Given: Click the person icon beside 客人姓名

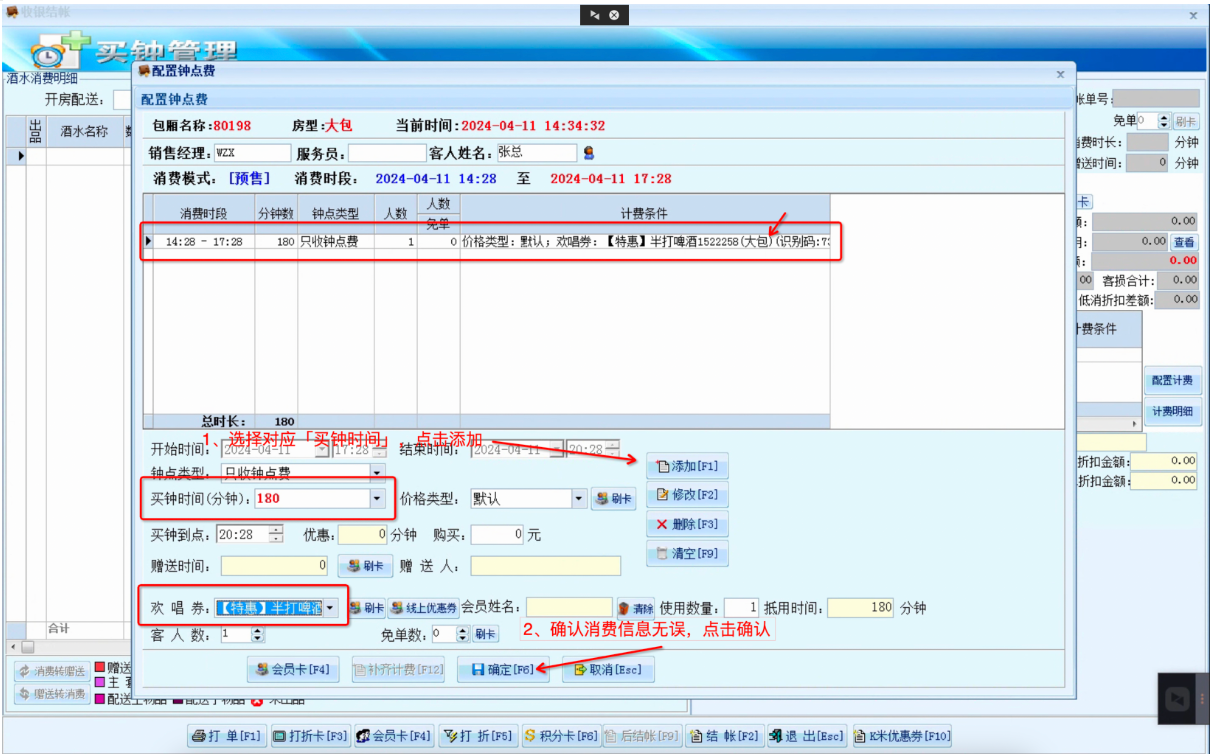Looking at the screenshot, I should pyautogui.click(x=589, y=153).
